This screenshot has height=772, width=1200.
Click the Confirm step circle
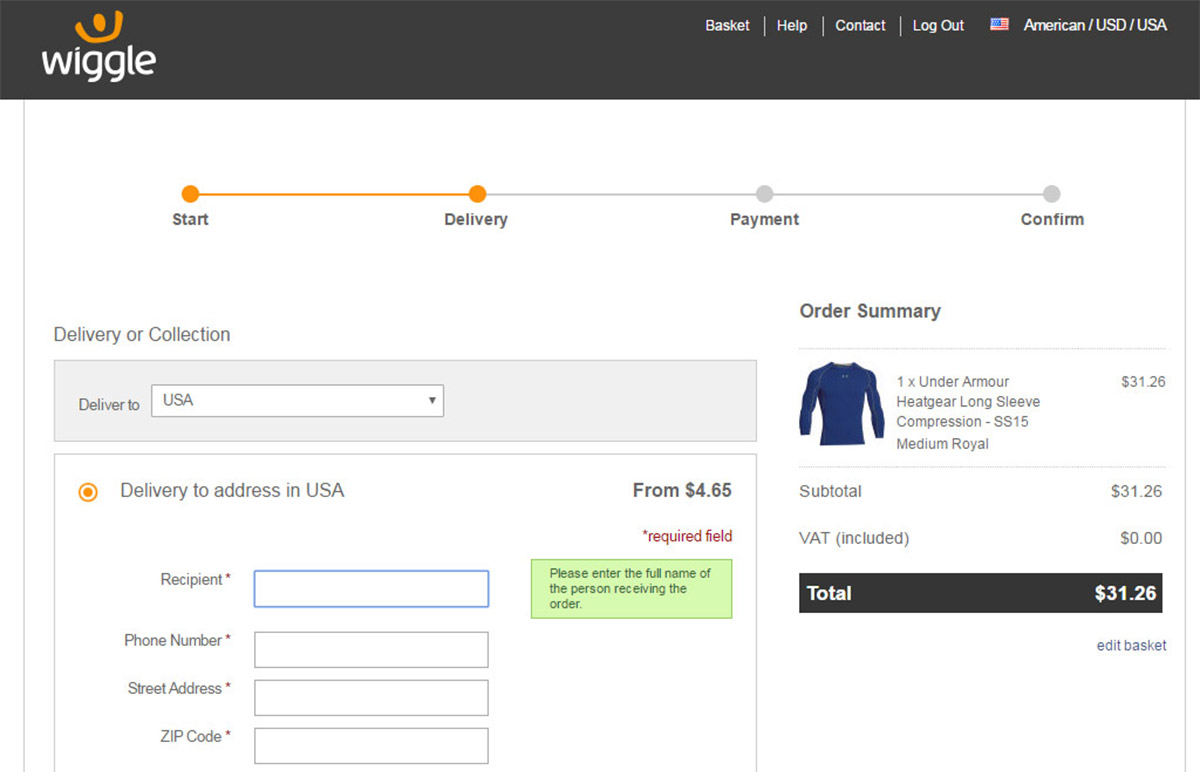click(x=1051, y=194)
